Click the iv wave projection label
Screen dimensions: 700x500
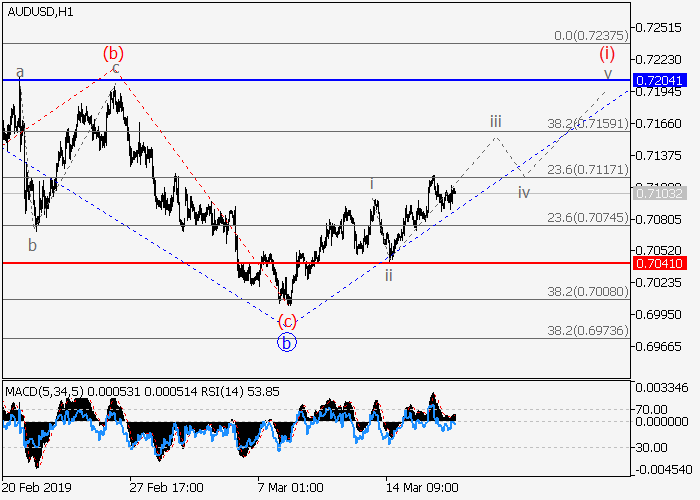[523, 192]
